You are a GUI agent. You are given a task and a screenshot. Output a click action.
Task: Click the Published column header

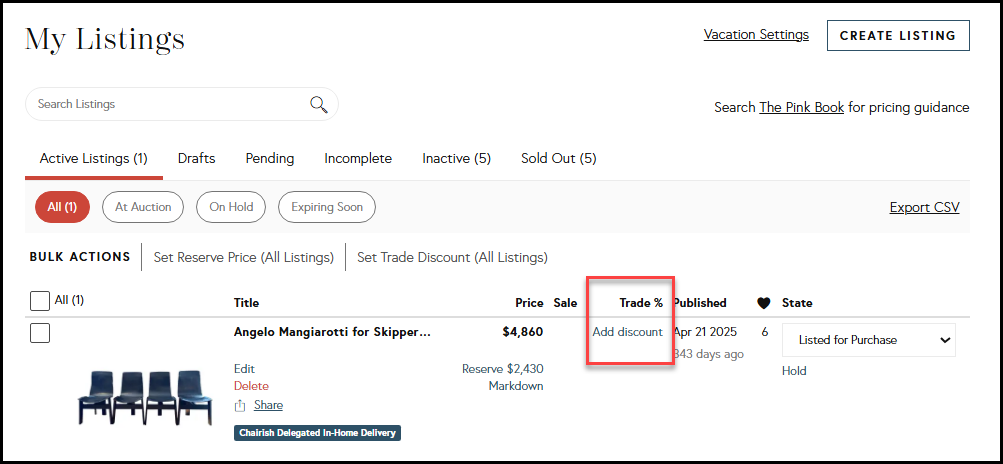click(x=700, y=303)
